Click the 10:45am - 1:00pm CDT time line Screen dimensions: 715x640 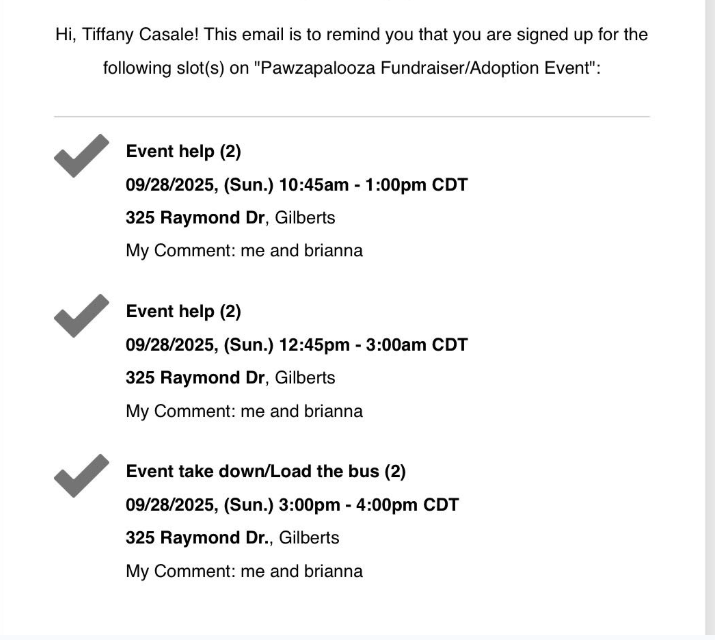point(296,185)
